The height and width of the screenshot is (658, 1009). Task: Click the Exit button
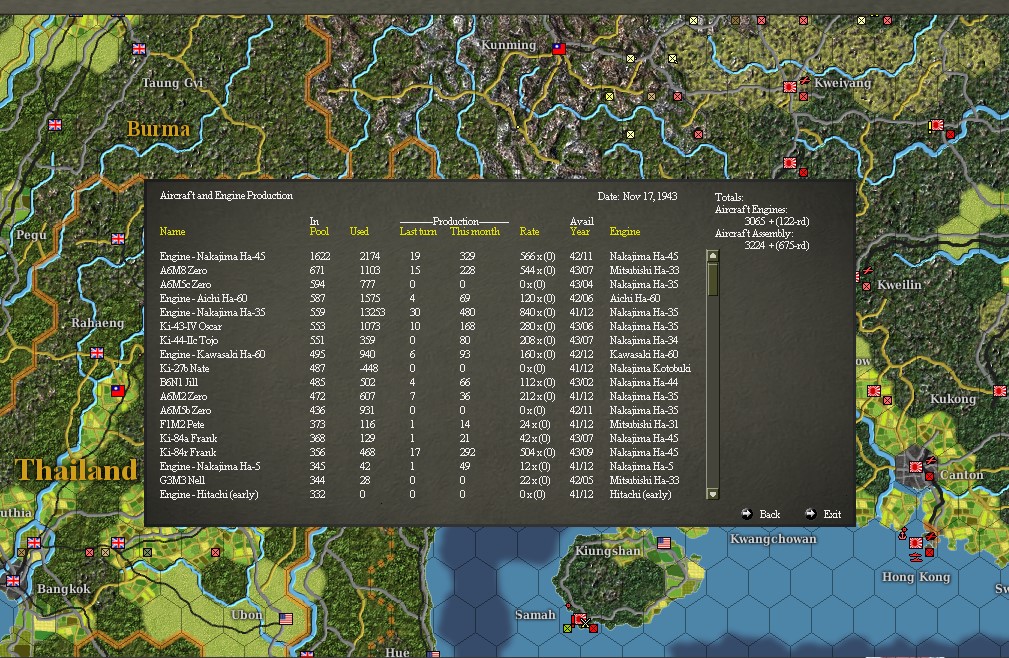[824, 514]
